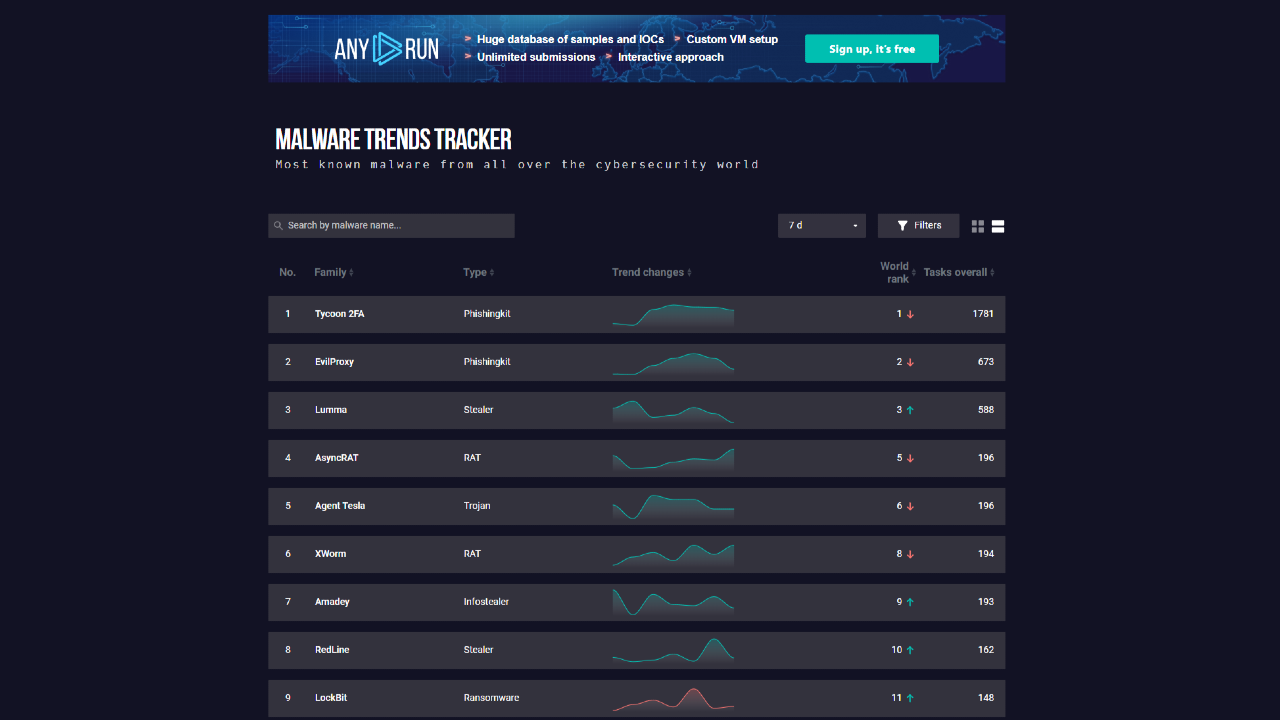The height and width of the screenshot is (720, 1280).
Task: Click LockBit red trend chart
Action: click(673, 699)
